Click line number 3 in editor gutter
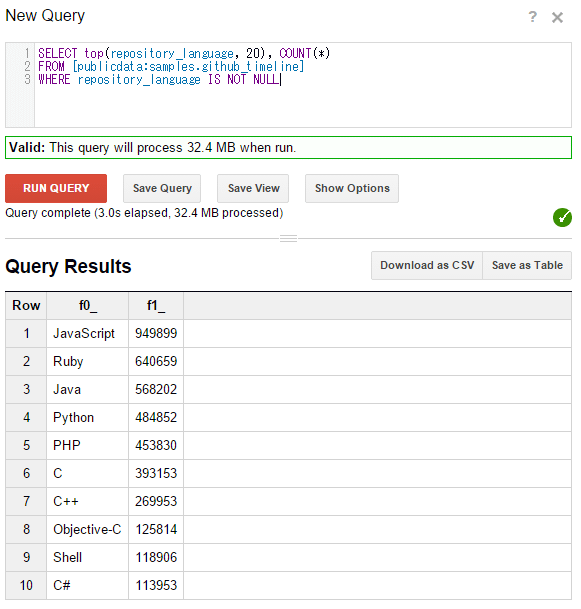581x609 pixels. [27, 80]
